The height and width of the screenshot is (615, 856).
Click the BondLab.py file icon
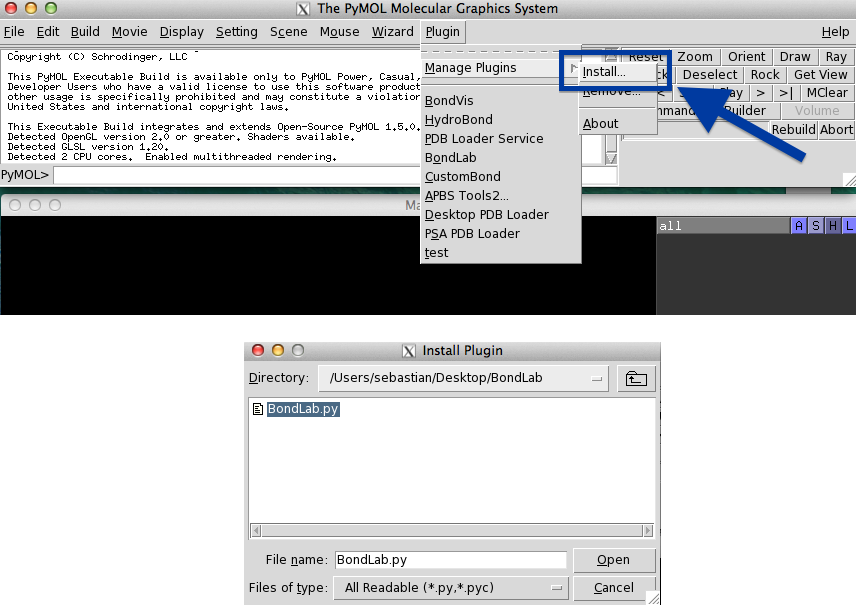point(258,409)
